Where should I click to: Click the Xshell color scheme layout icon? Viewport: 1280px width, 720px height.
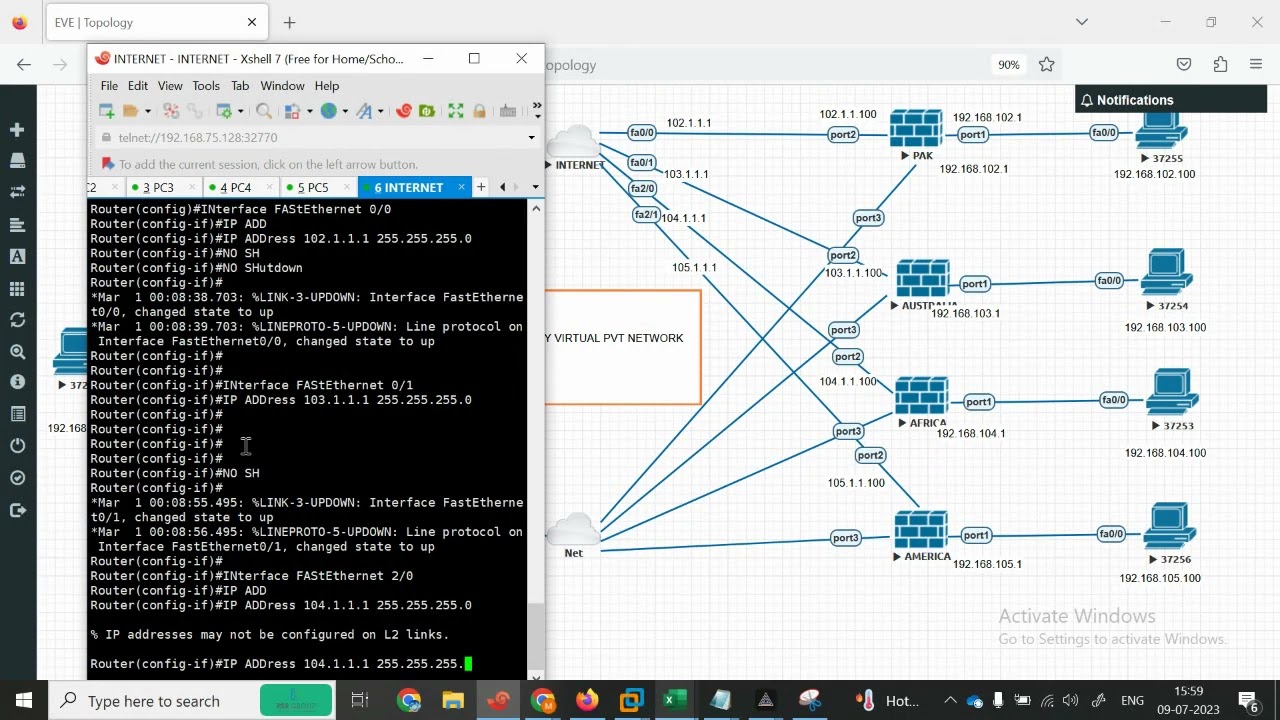click(293, 111)
